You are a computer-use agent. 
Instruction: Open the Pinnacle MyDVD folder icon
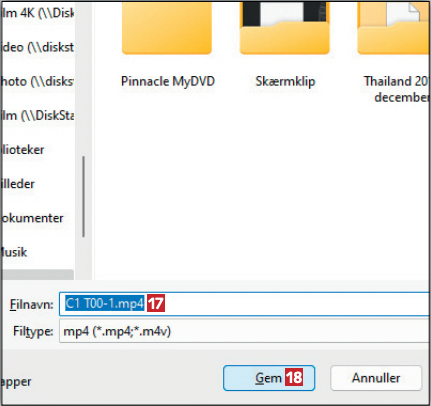167,28
